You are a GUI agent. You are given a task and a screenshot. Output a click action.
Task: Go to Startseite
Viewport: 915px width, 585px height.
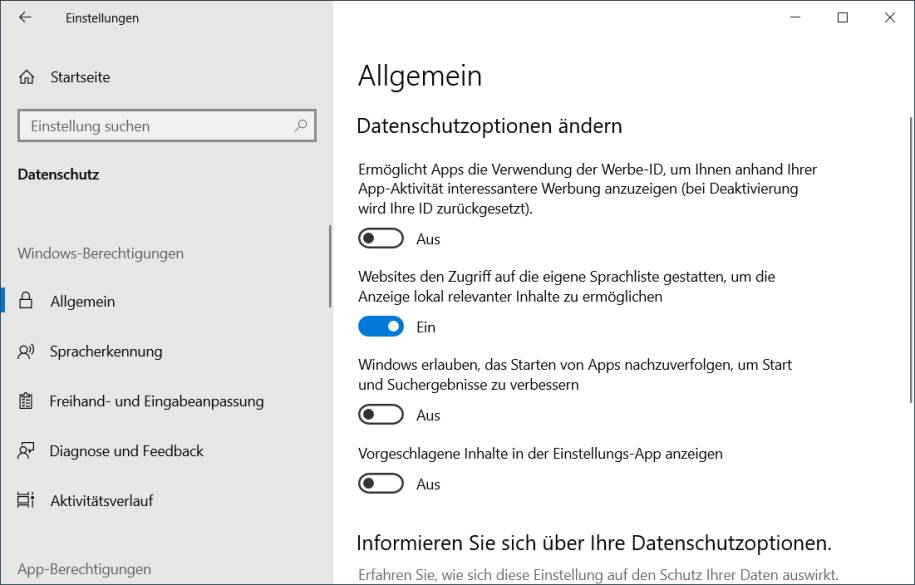(x=80, y=77)
